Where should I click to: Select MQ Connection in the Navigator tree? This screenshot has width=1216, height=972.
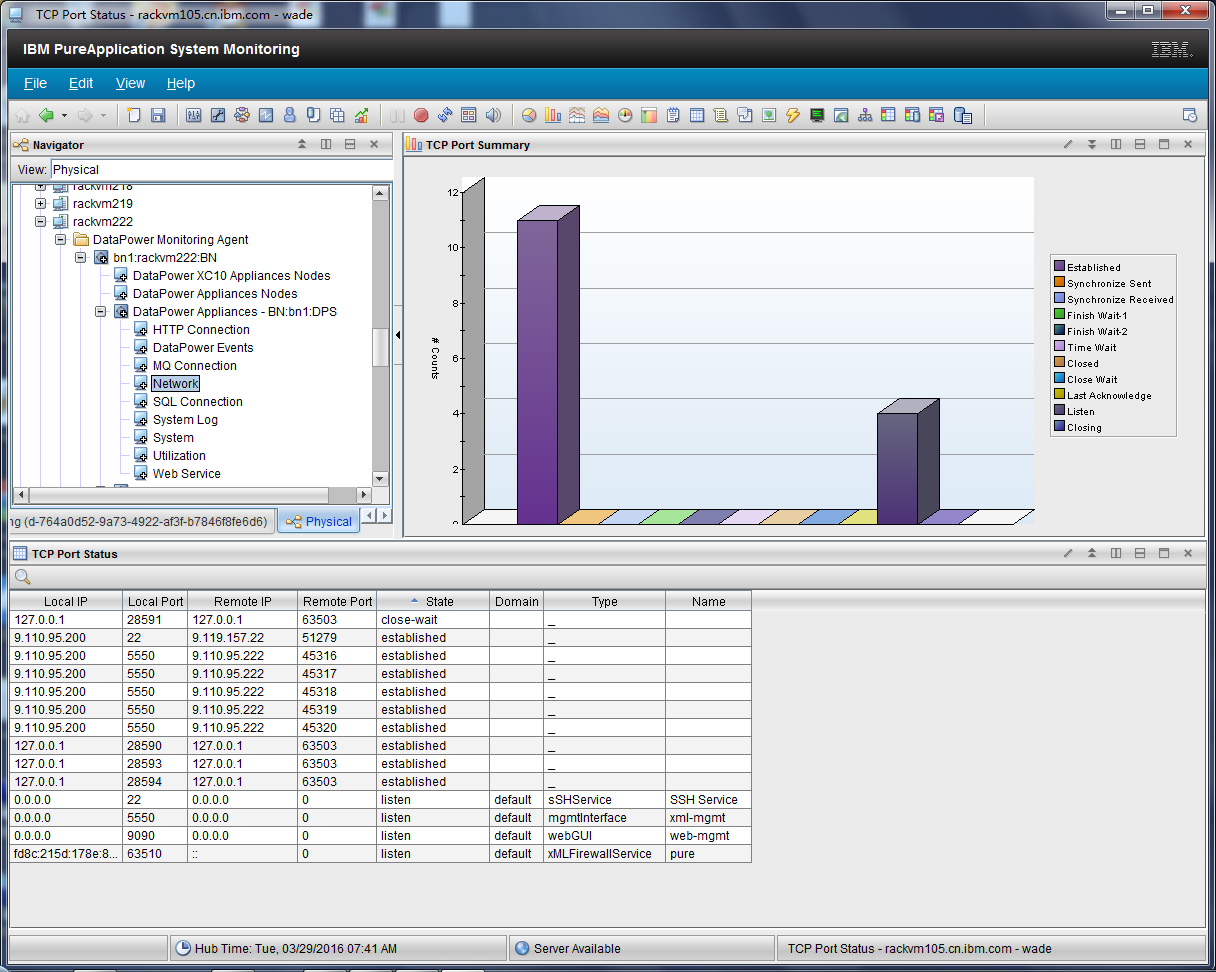[x=194, y=365]
